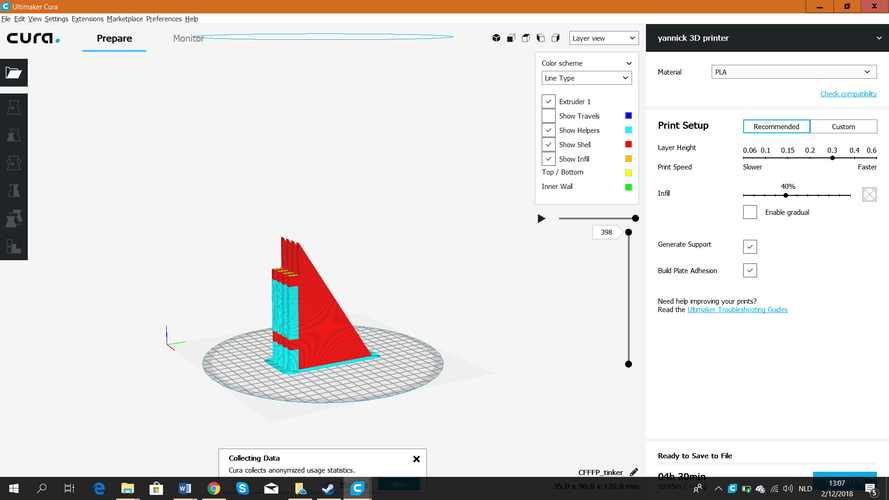Click the infill density slider handle at 40%
Image resolution: width=889 pixels, height=500 pixels.
pos(786,195)
